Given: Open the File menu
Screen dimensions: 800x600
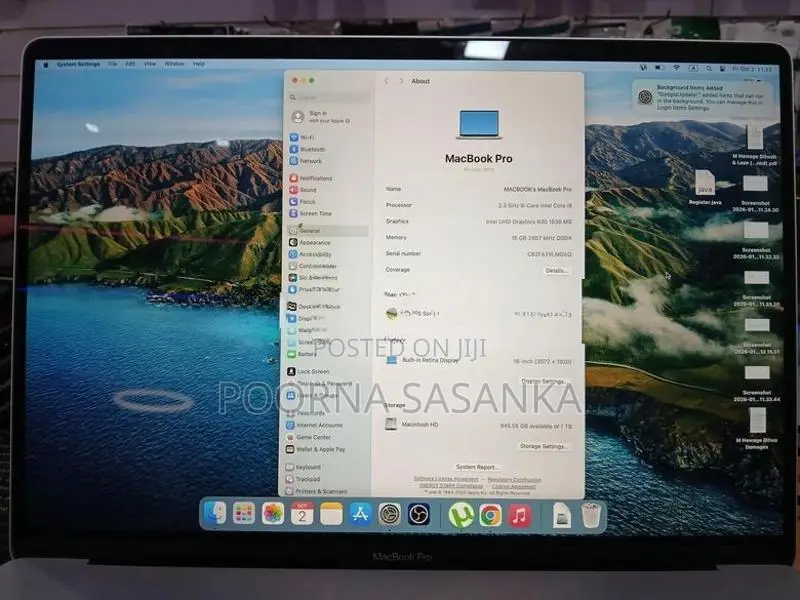Looking at the screenshot, I should click(x=112, y=64).
